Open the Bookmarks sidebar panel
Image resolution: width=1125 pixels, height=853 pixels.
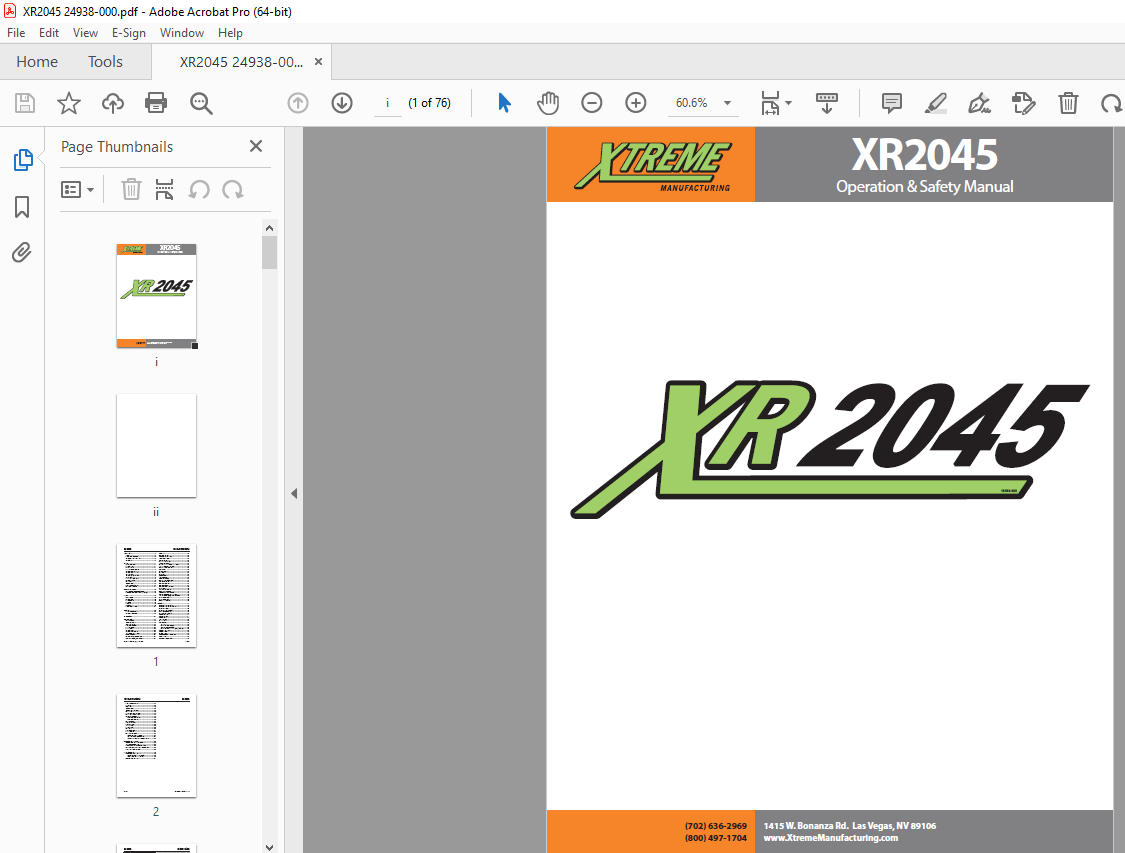click(x=22, y=207)
